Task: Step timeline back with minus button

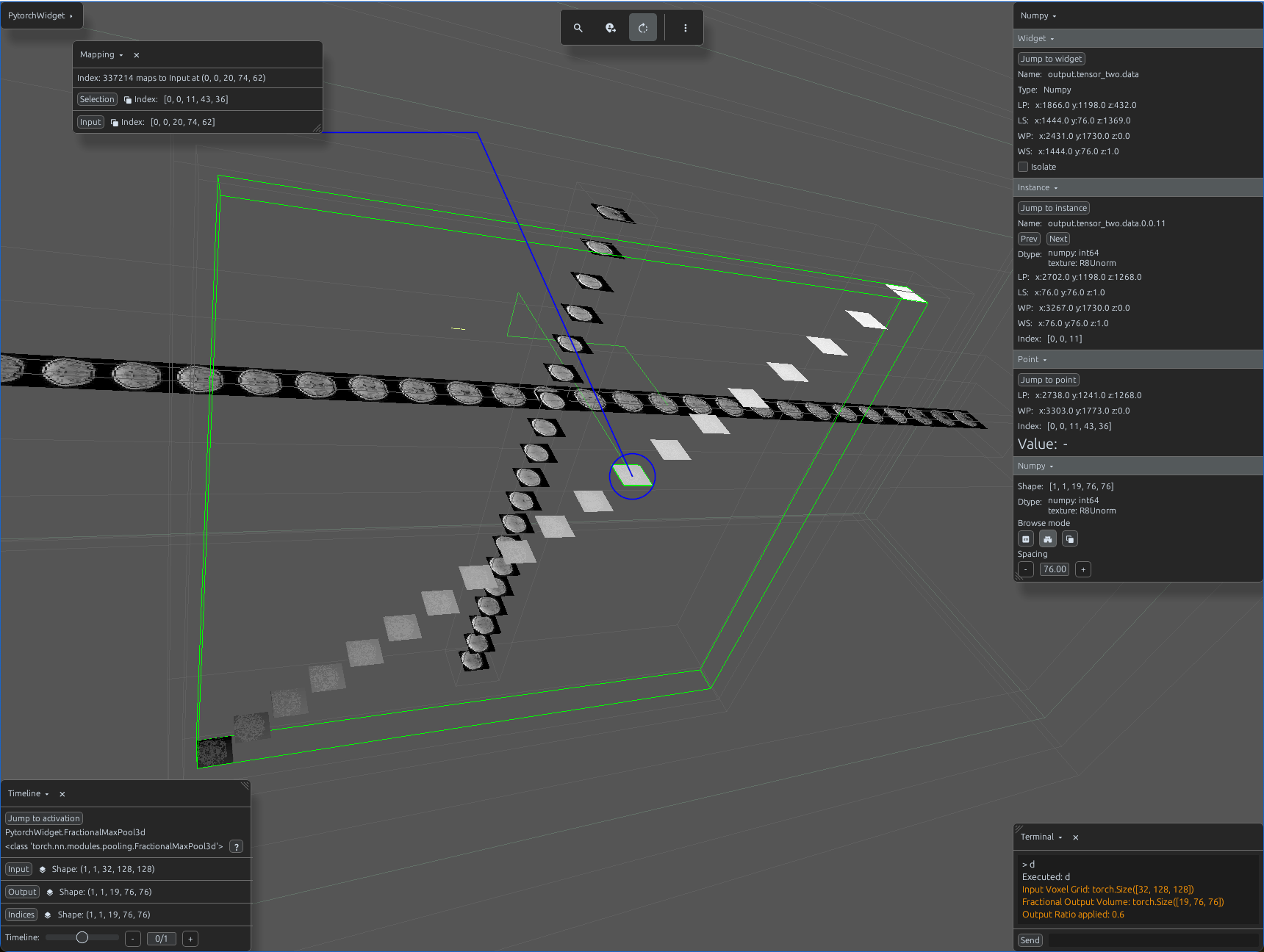Action: 133,939
